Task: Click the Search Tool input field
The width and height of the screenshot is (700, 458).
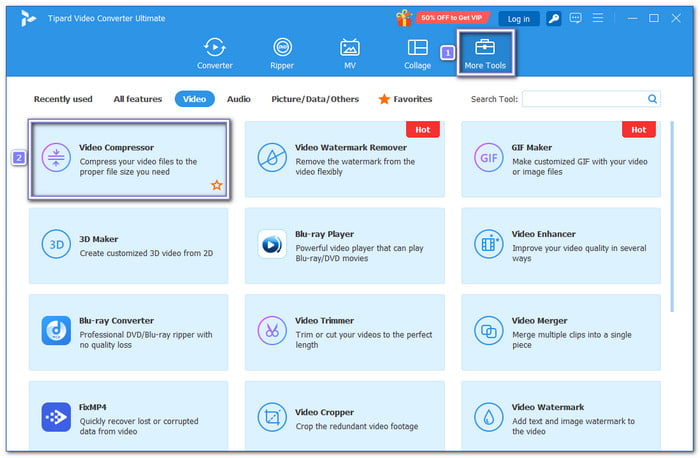Action: [585, 99]
